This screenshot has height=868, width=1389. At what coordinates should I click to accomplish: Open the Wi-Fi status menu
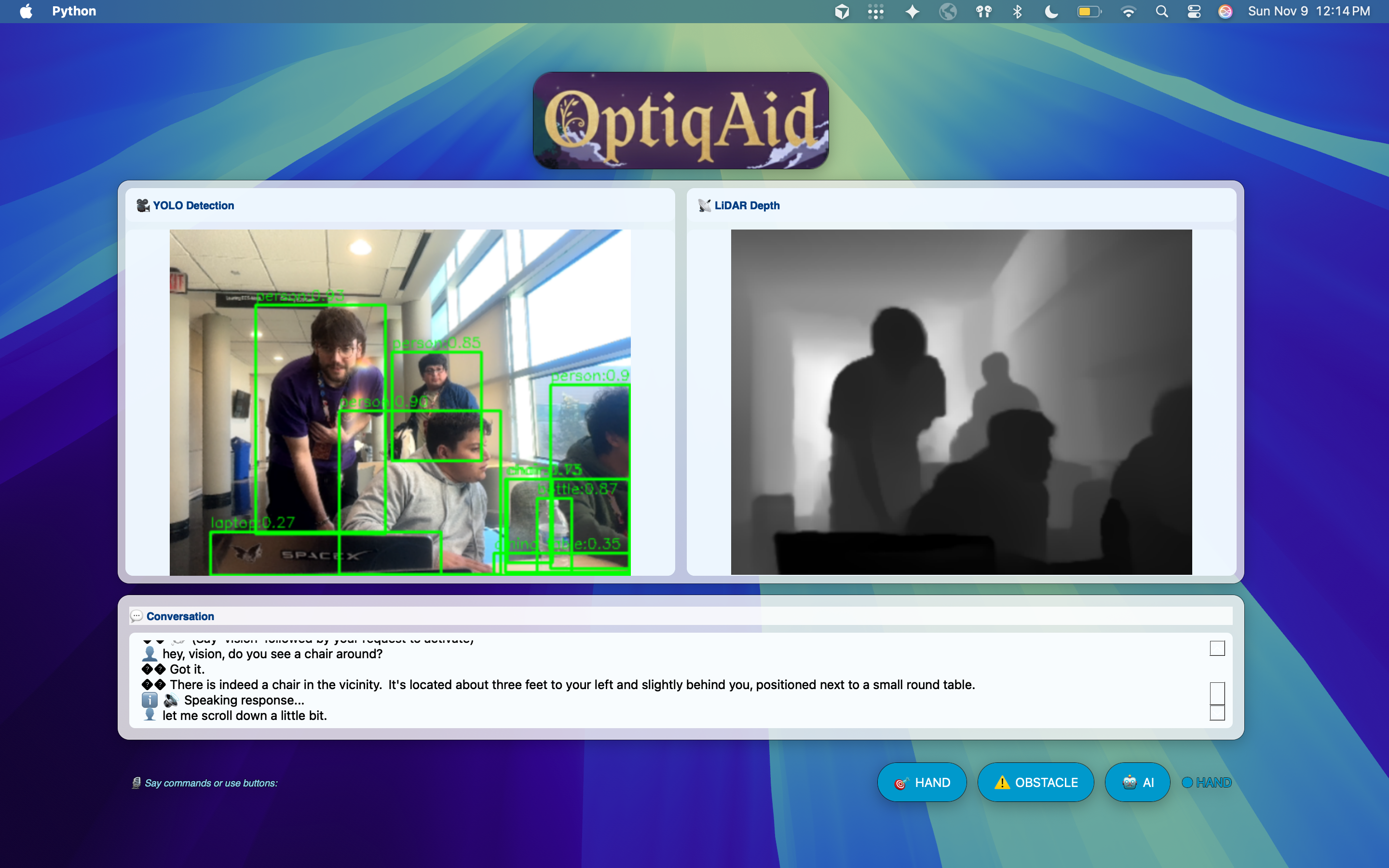pos(1128,12)
